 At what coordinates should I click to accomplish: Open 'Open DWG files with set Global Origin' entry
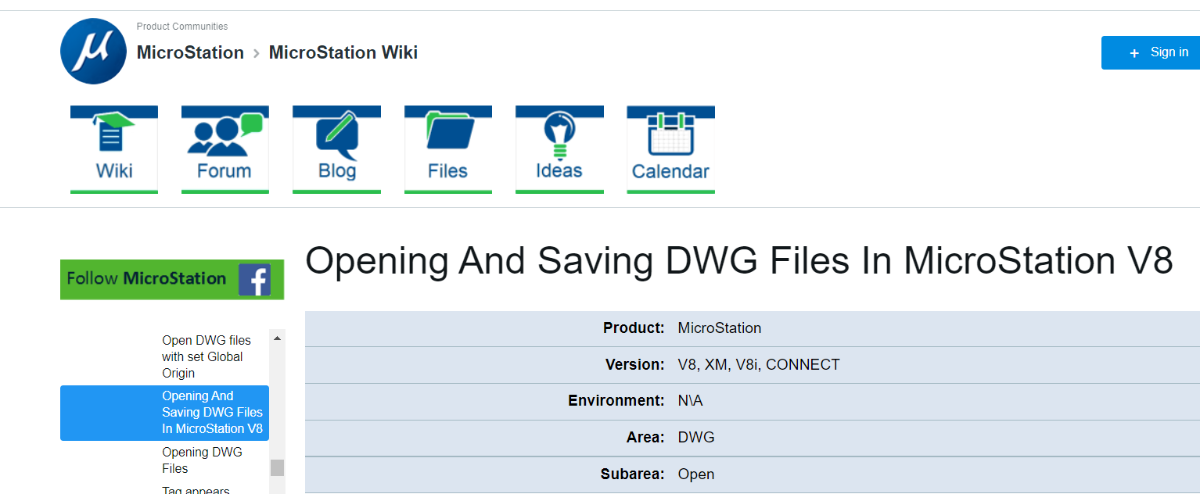[x=207, y=357]
